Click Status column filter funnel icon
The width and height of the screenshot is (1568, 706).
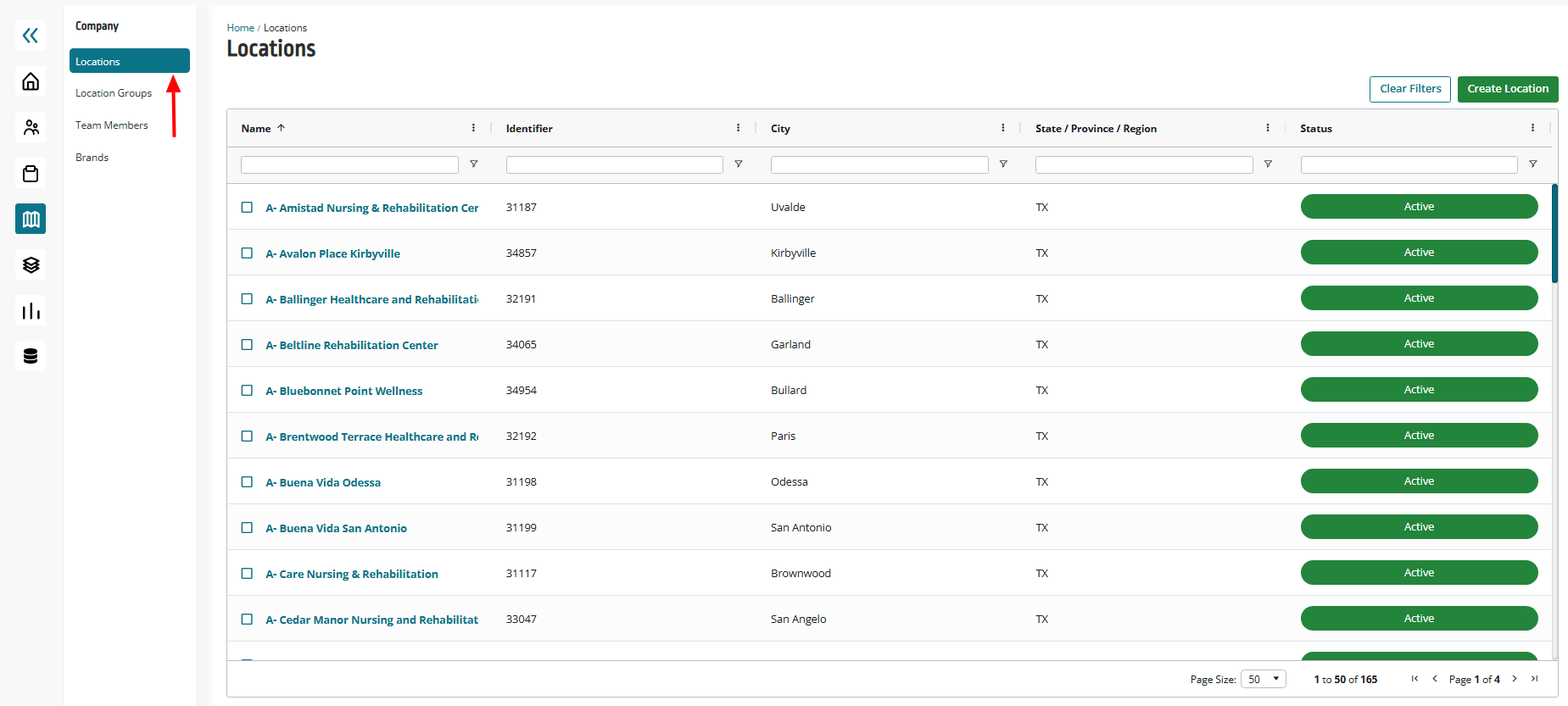(x=1533, y=164)
